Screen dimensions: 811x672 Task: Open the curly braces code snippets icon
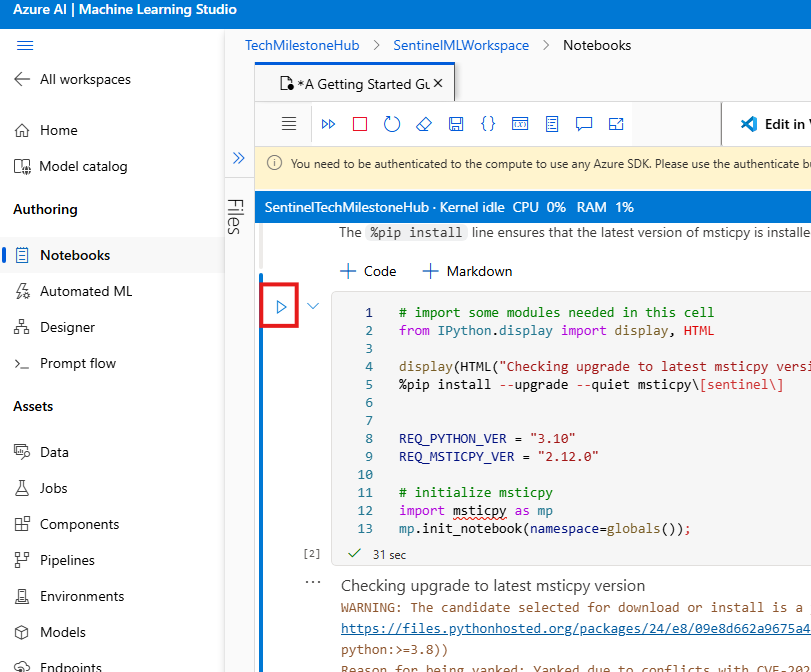488,124
